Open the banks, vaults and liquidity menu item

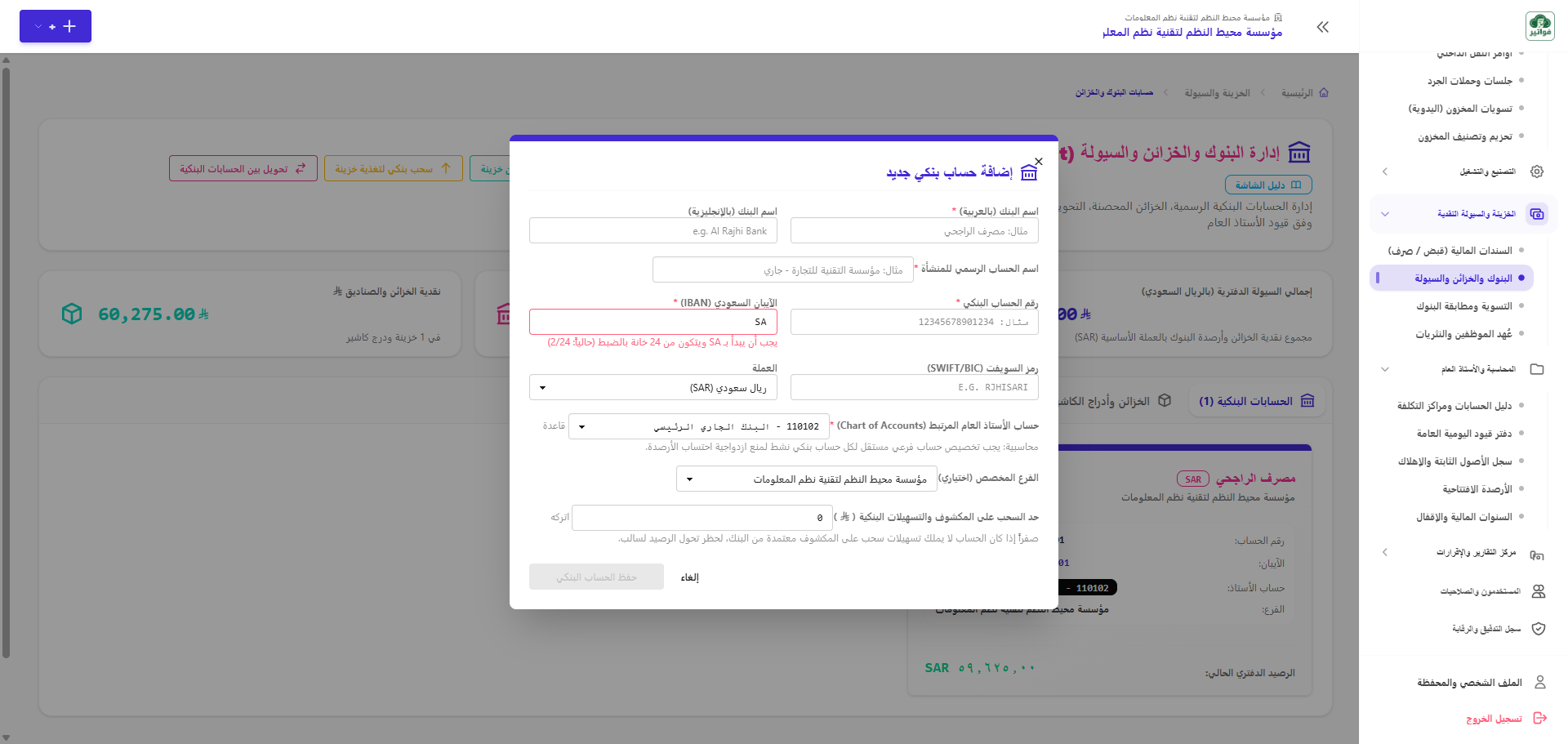point(1451,278)
